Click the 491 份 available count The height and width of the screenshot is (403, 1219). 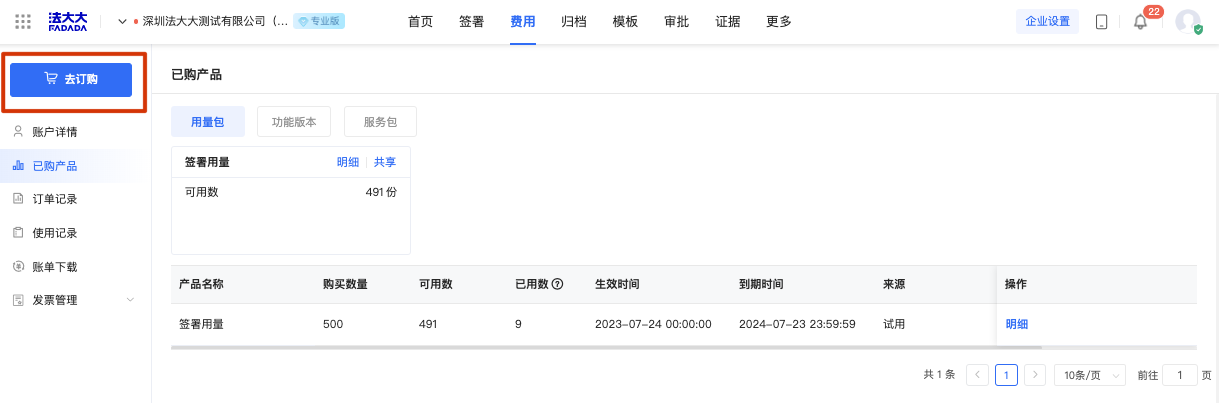pos(381,192)
